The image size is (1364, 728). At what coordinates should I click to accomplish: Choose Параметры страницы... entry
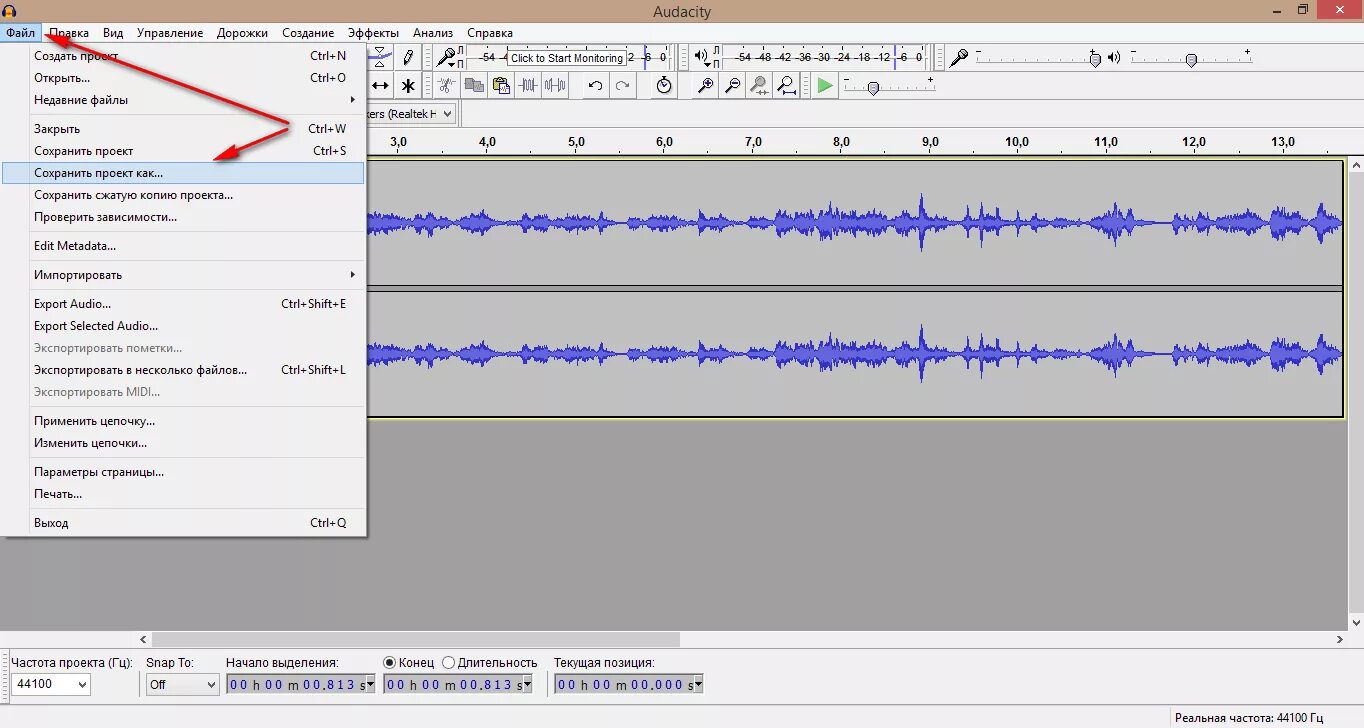tap(197, 472)
